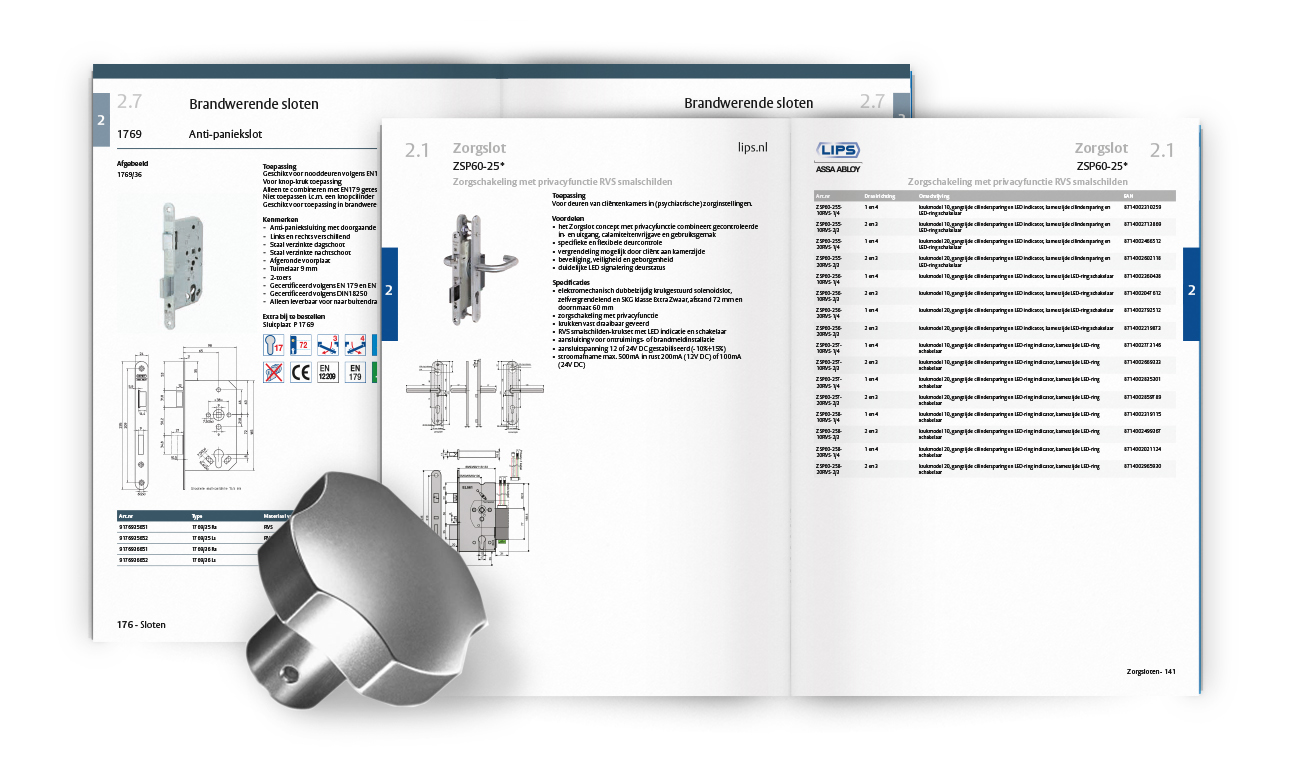This screenshot has width=1300, height=760.
Task: Click the backset icon labeled 72
Action: [x=301, y=346]
